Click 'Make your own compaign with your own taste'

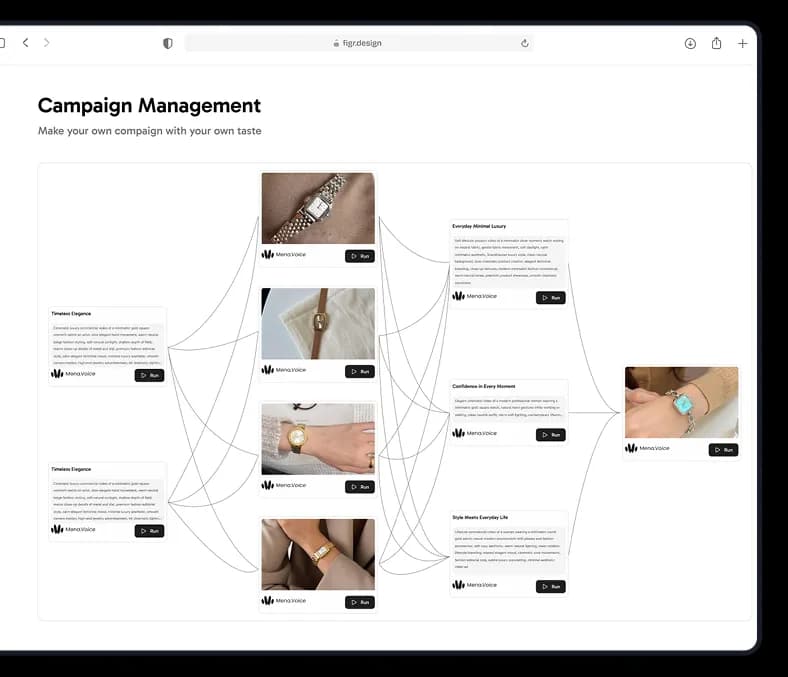[x=150, y=131]
